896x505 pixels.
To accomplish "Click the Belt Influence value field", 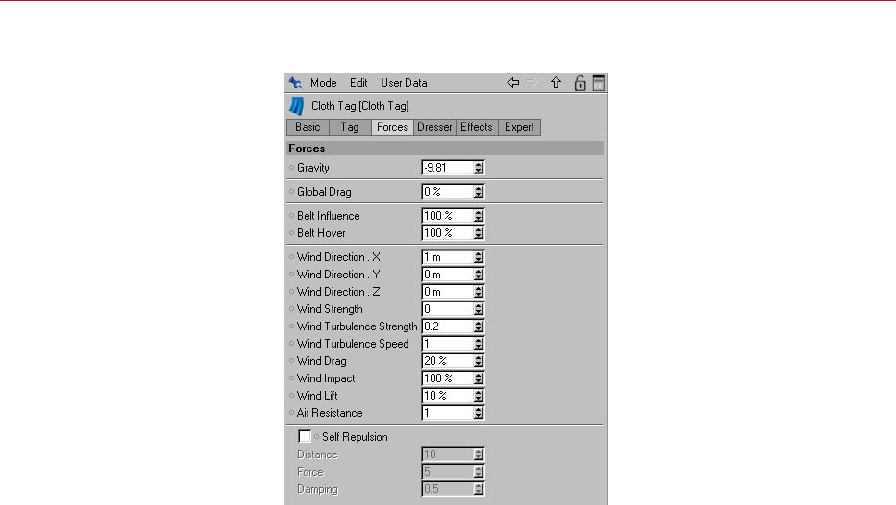I will 447,216.
